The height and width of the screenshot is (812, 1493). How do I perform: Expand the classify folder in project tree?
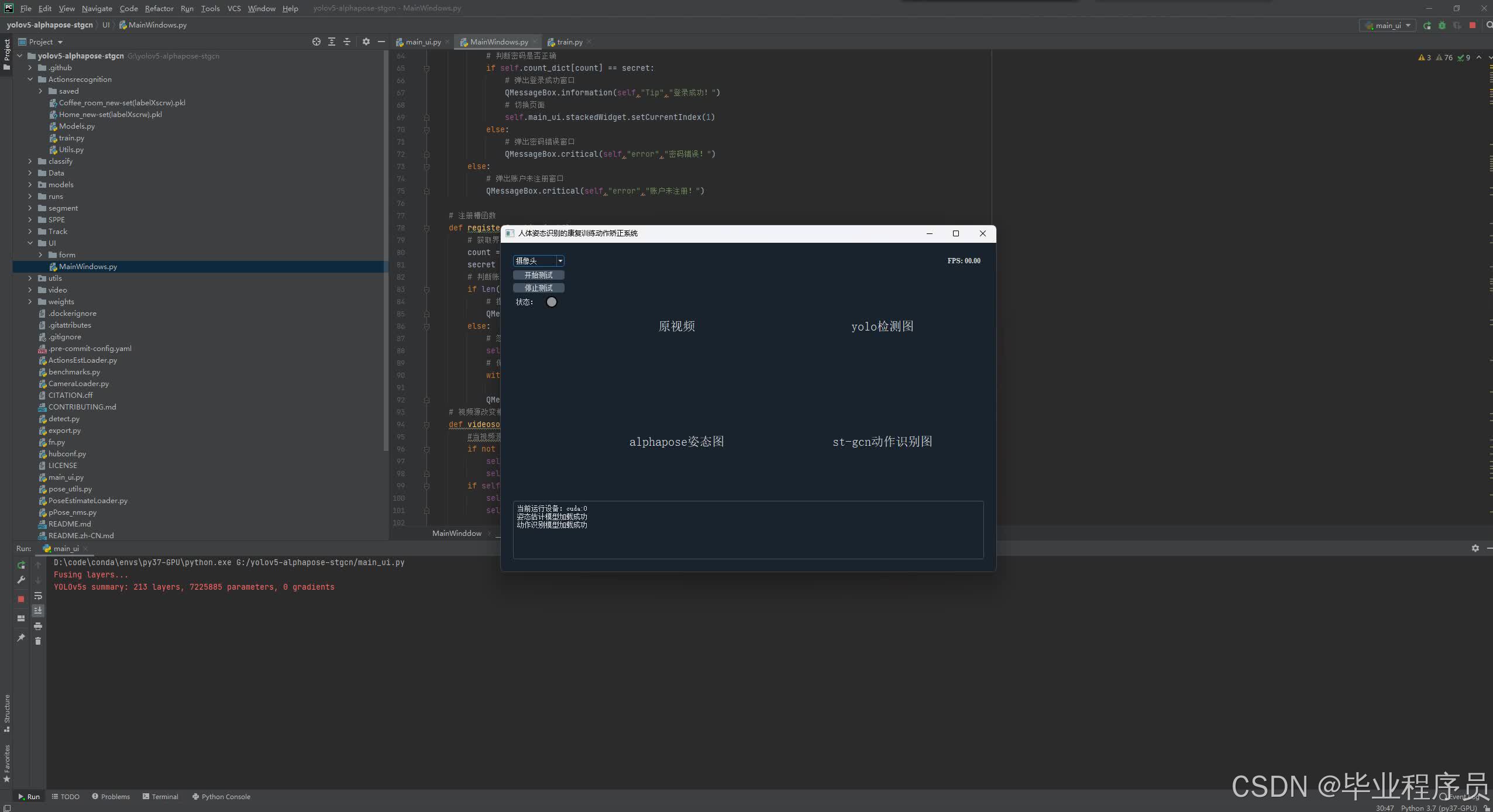(x=30, y=161)
